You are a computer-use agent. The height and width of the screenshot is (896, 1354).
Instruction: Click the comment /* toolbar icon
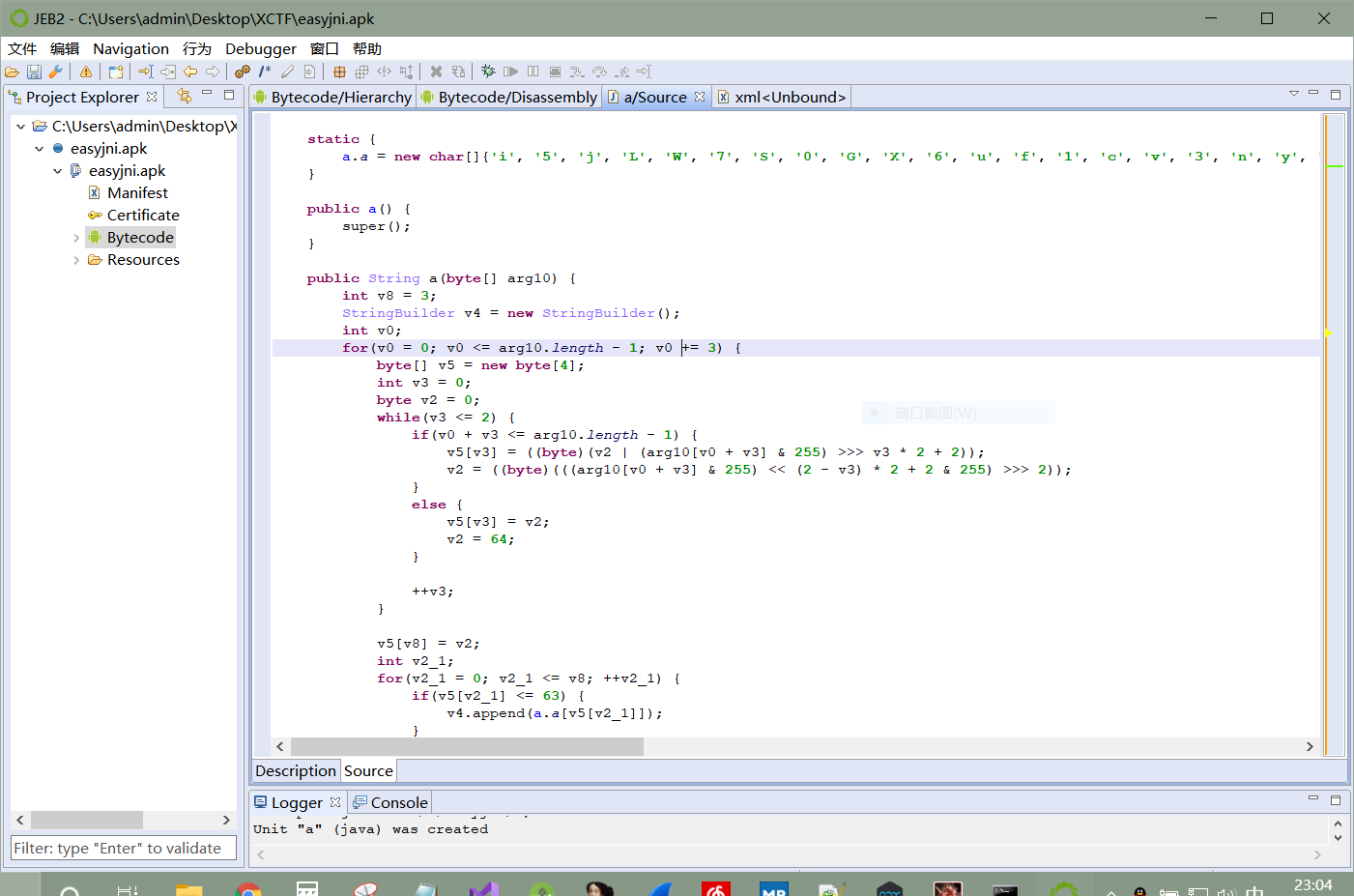(x=264, y=71)
